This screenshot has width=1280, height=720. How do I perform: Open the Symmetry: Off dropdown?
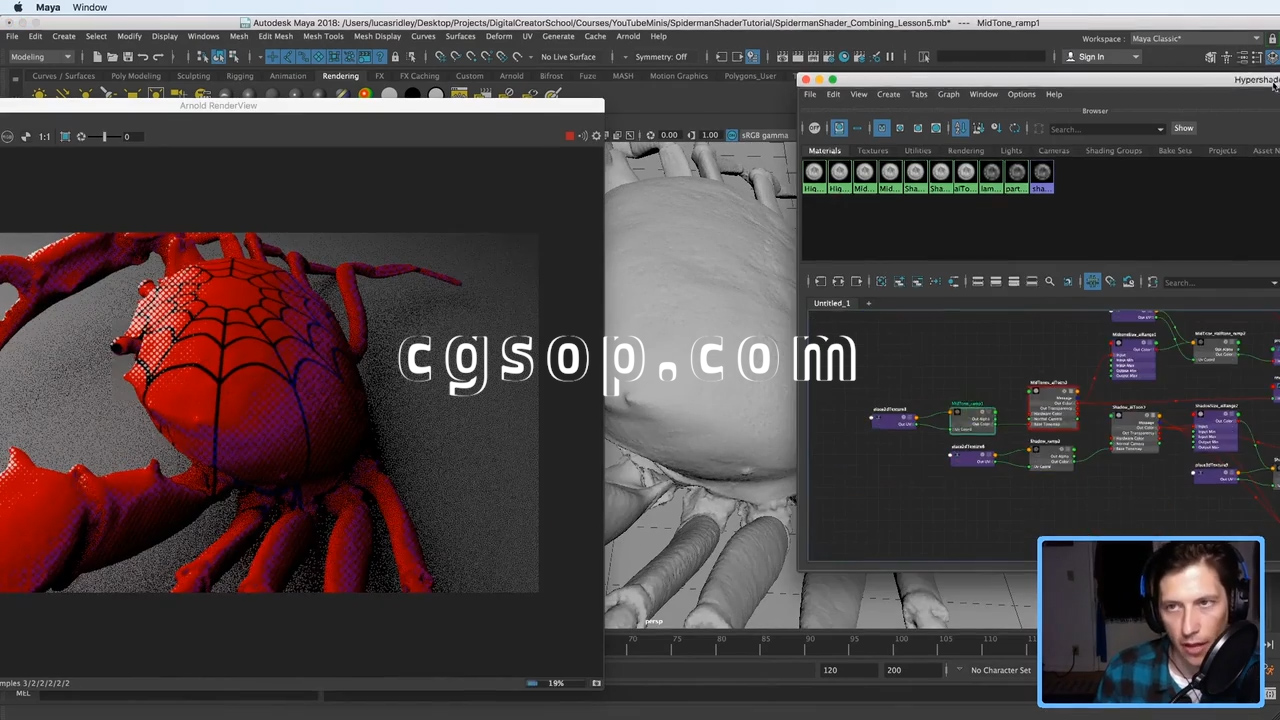point(663,57)
